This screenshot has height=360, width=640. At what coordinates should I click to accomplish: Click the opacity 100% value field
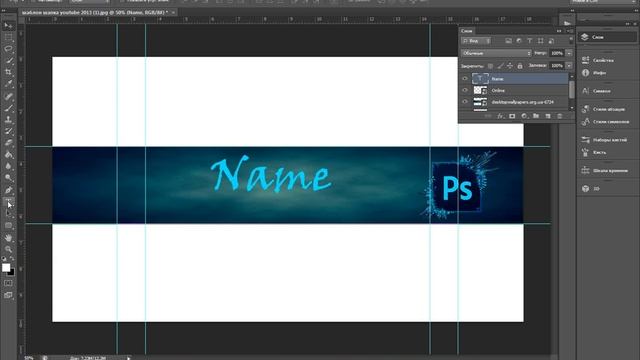pos(557,53)
